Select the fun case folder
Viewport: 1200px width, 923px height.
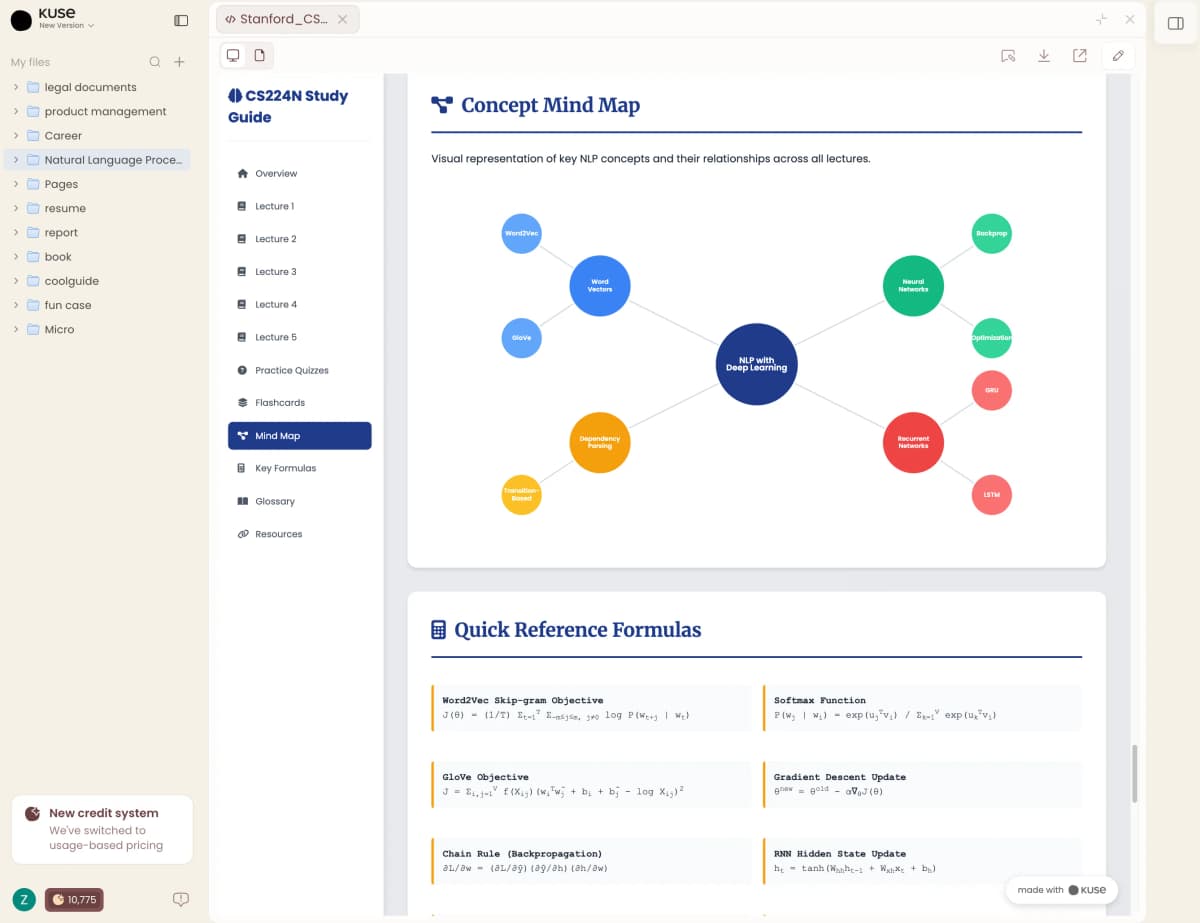97,305
